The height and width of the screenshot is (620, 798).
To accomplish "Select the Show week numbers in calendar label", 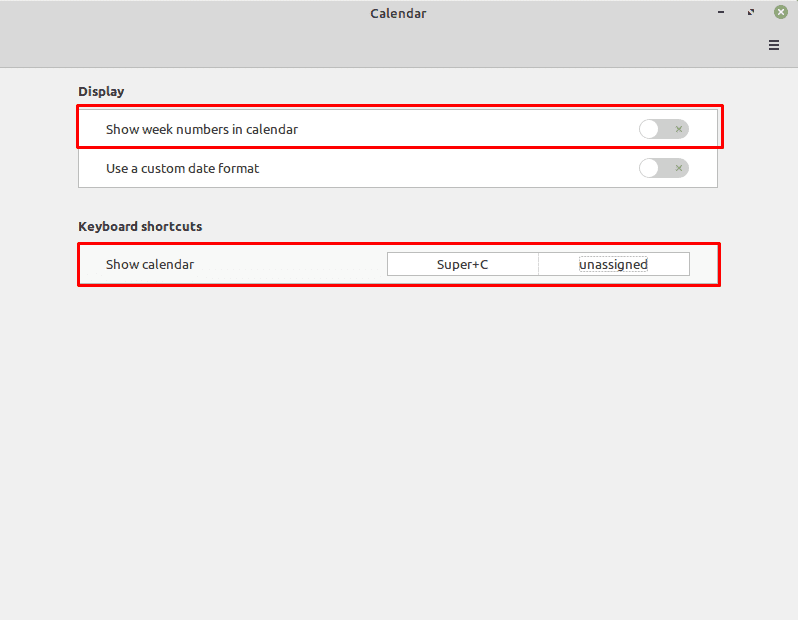I will click(x=202, y=129).
